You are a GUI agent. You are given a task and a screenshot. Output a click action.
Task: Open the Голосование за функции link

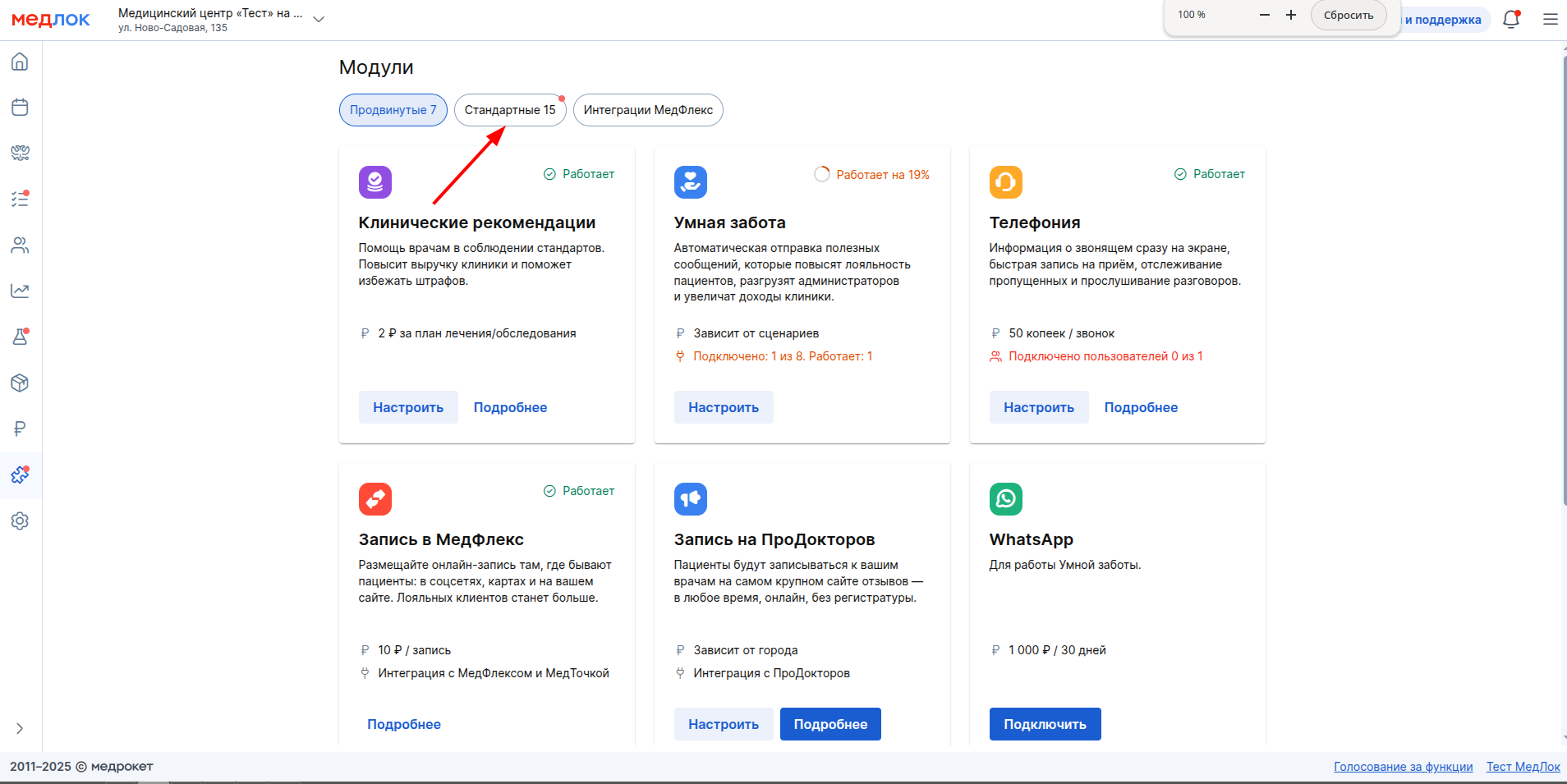coord(1403,767)
